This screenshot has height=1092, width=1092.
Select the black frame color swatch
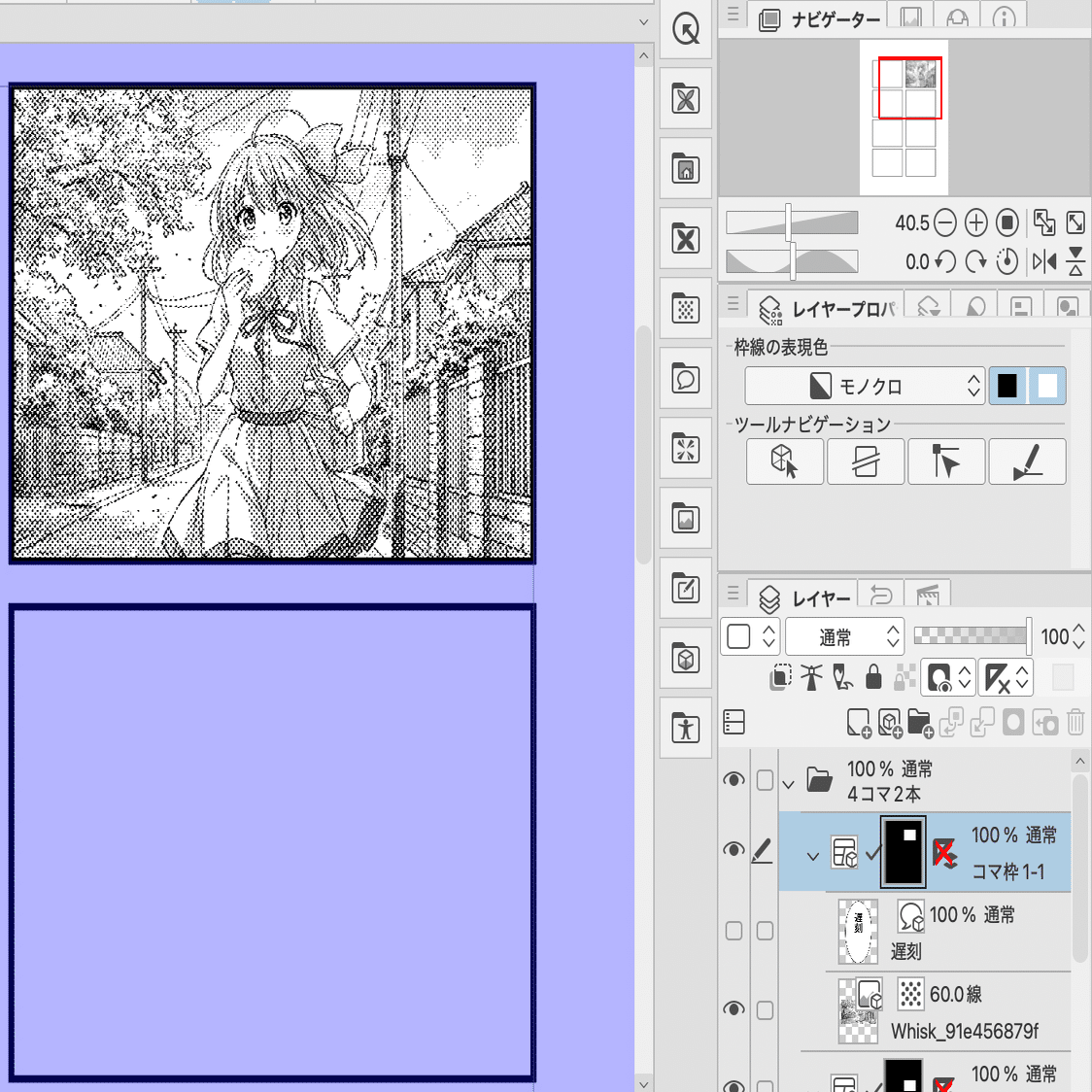1007,385
